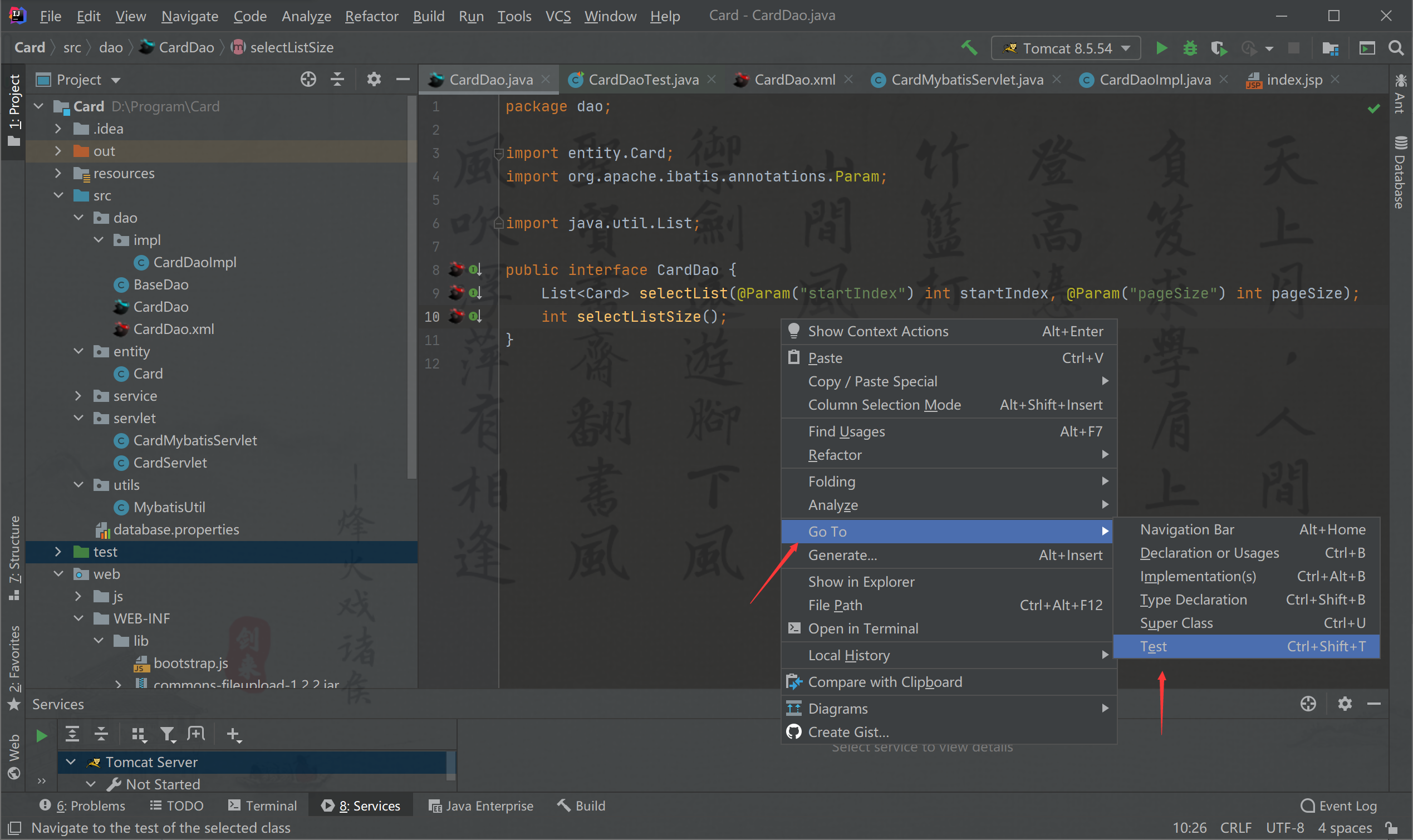
Task: Open Search Everywhere magnifier icon
Action: 1396,48
